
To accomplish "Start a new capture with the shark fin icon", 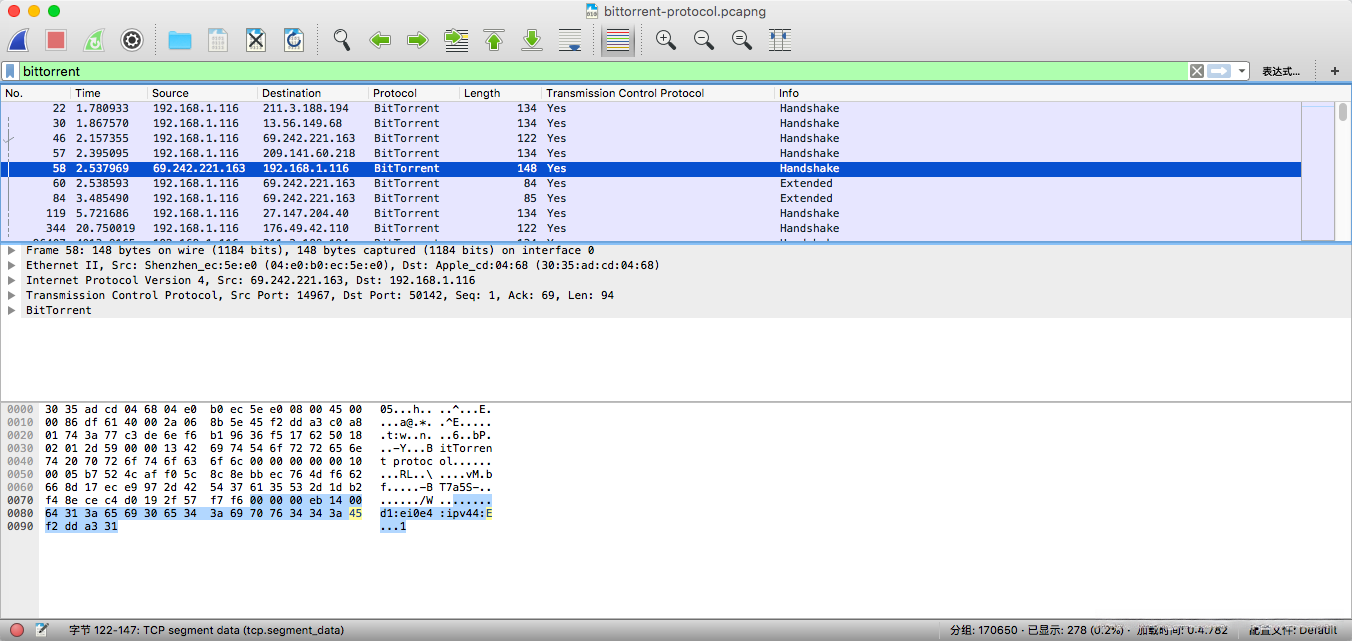I will pos(19,40).
